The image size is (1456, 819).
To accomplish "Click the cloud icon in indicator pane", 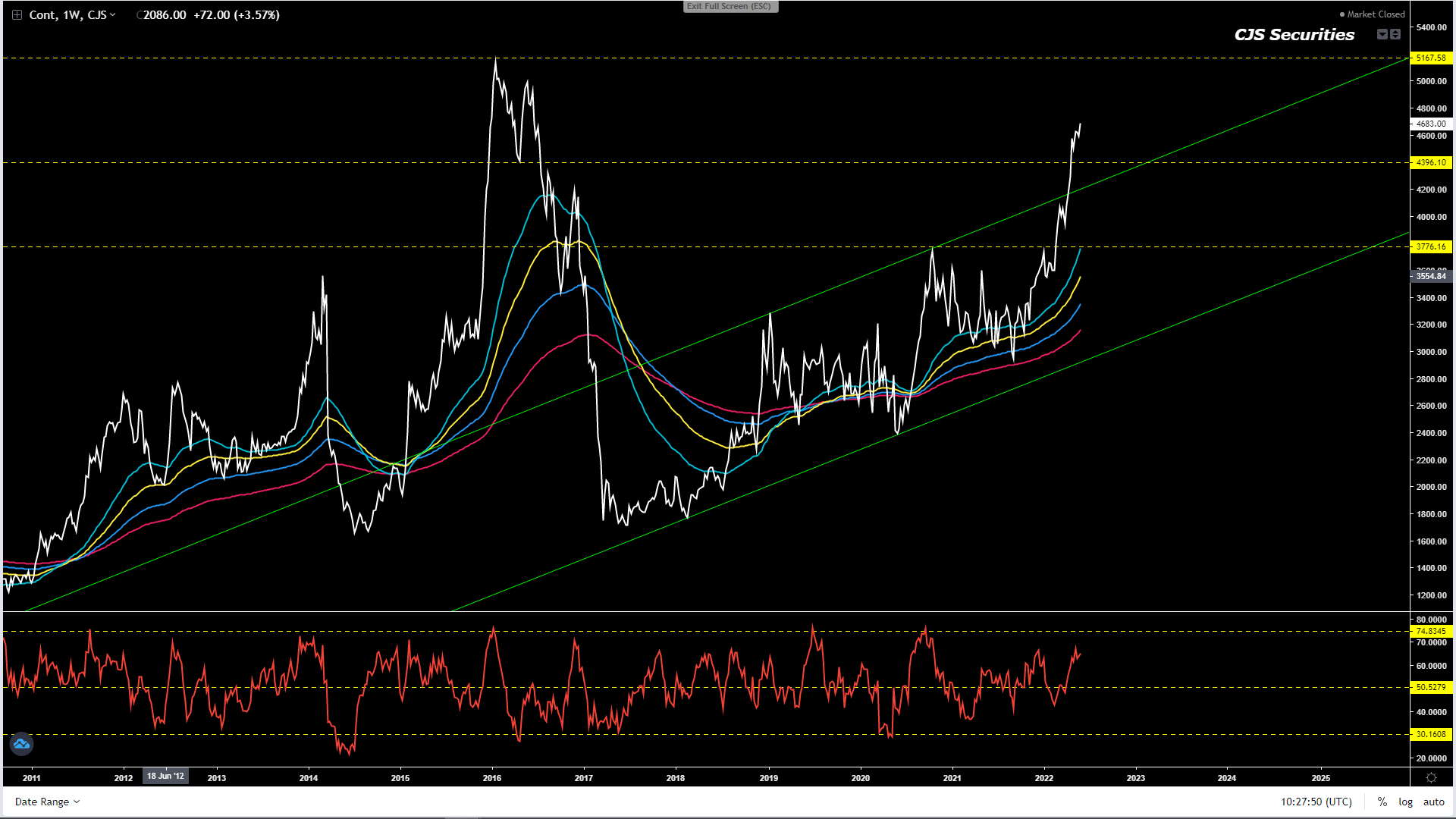I will click(x=21, y=745).
